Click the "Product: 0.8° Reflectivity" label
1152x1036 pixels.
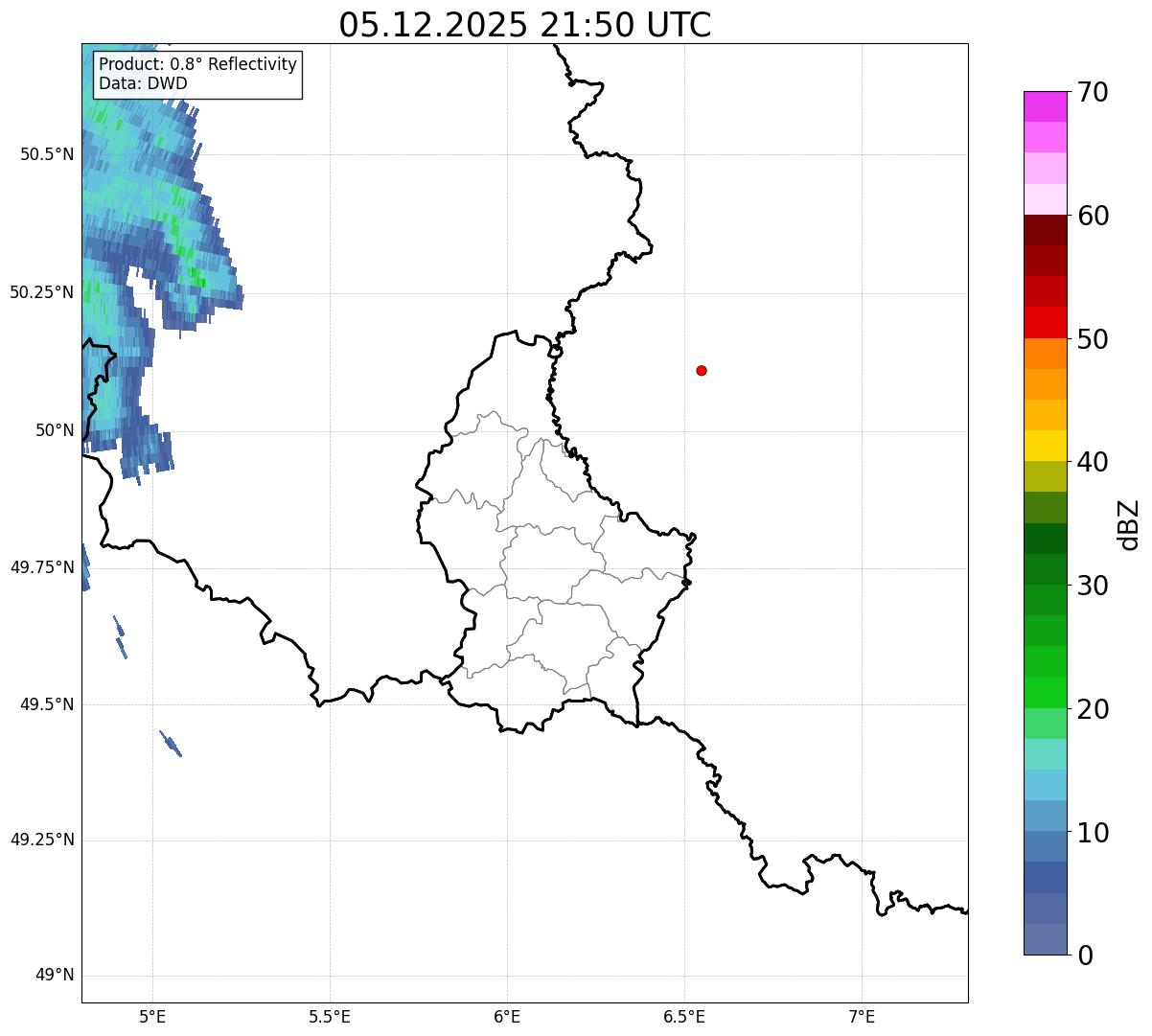(x=198, y=64)
